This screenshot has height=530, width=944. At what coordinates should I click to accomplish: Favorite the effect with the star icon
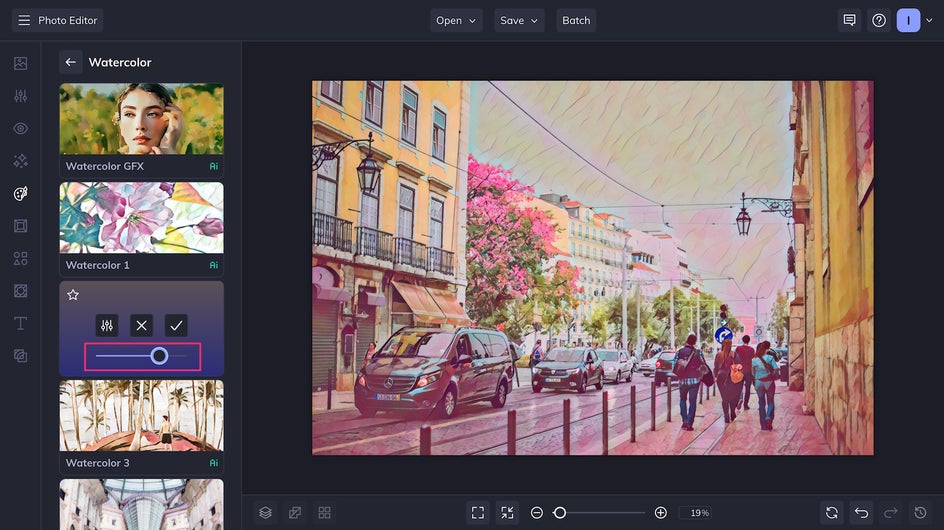73,295
